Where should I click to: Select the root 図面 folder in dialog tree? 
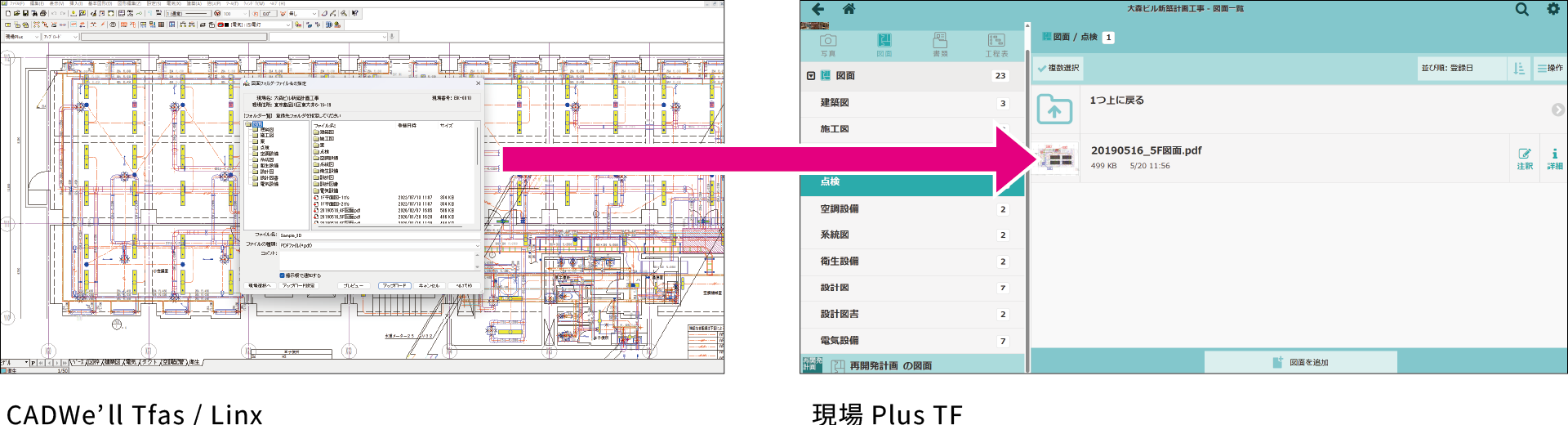click(x=258, y=124)
